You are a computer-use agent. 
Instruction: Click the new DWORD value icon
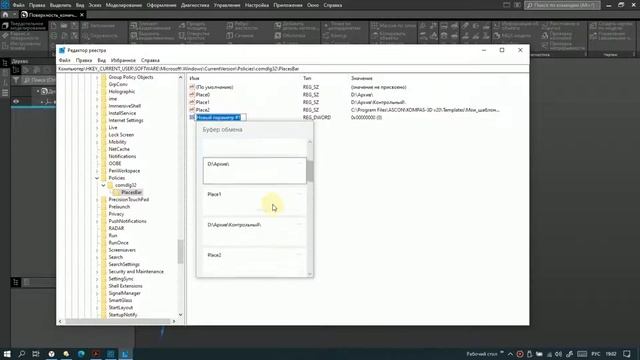tap(192, 117)
